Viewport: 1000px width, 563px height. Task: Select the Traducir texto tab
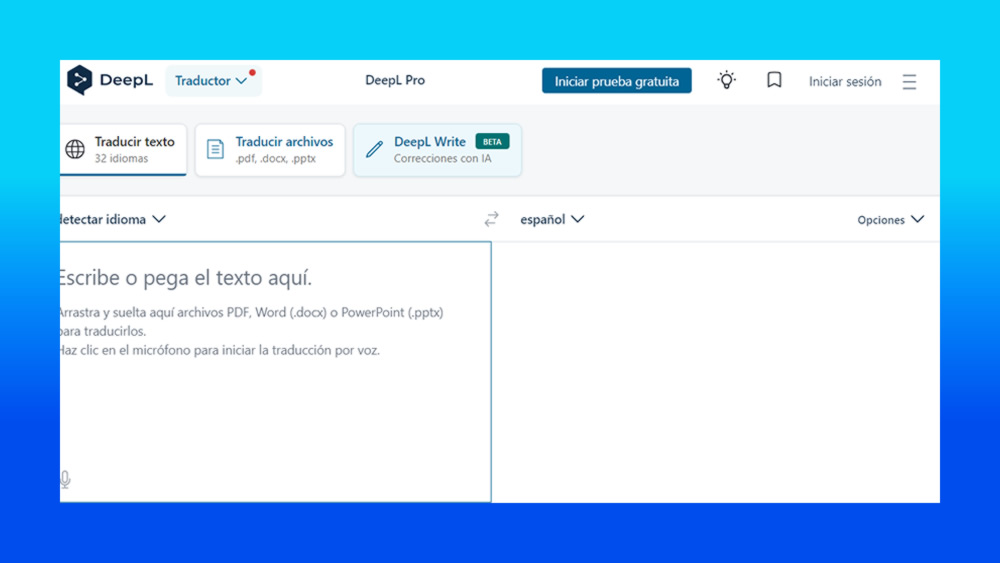(x=123, y=150)
